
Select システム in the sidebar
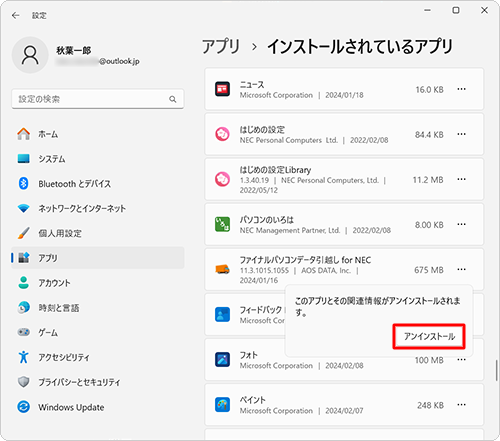coord(98,159)
